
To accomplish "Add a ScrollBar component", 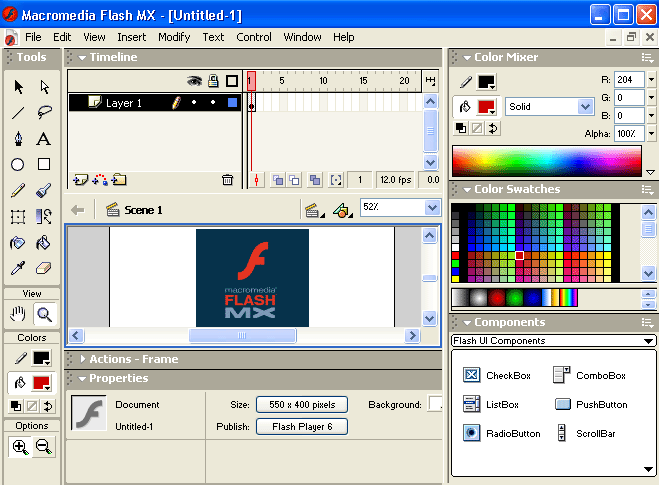I will click(x=586, y=433).
